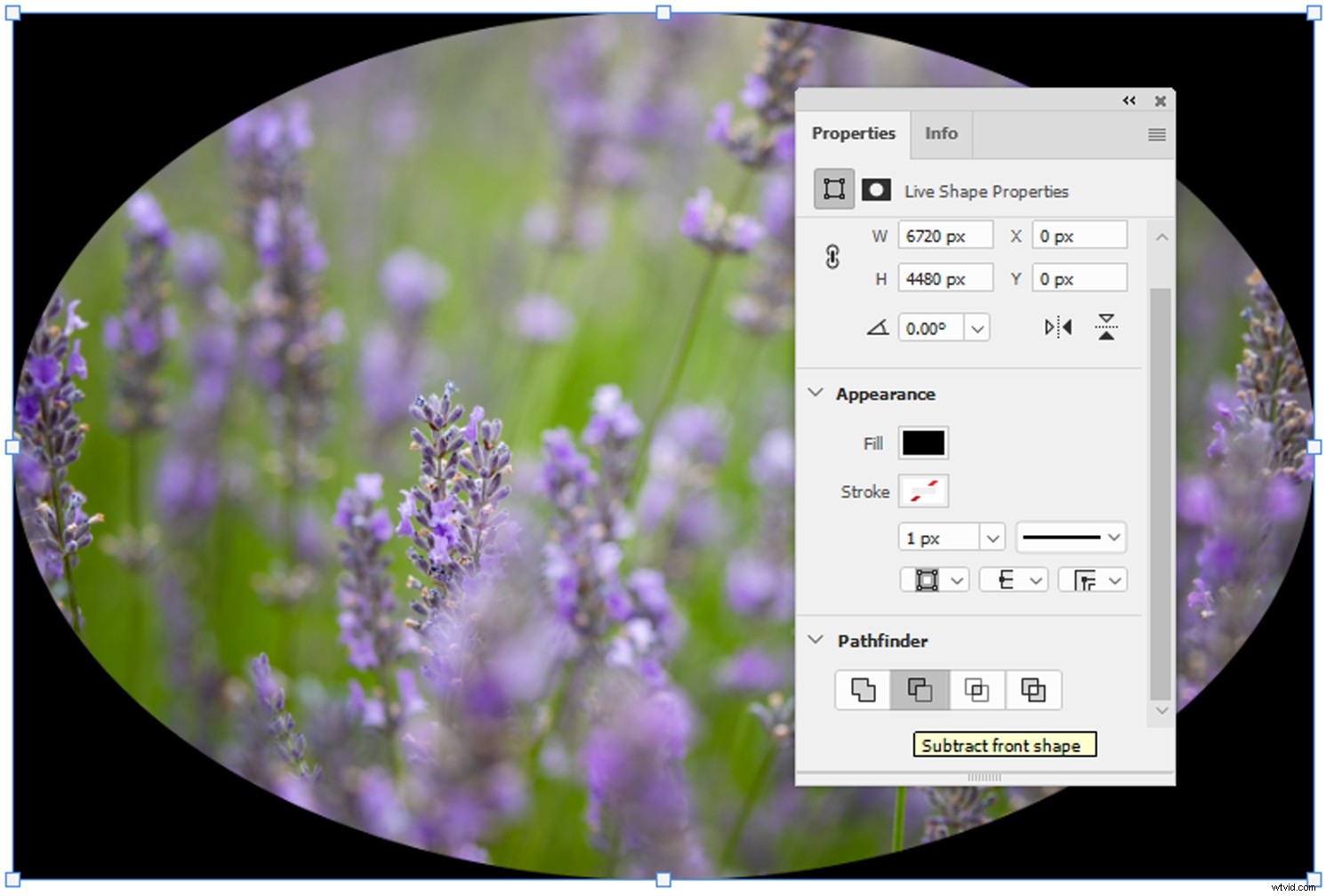1334x896 pixels.
Task: Collapse the Pathfinder section
Action: pyautogui.click(x=816, y=640)
